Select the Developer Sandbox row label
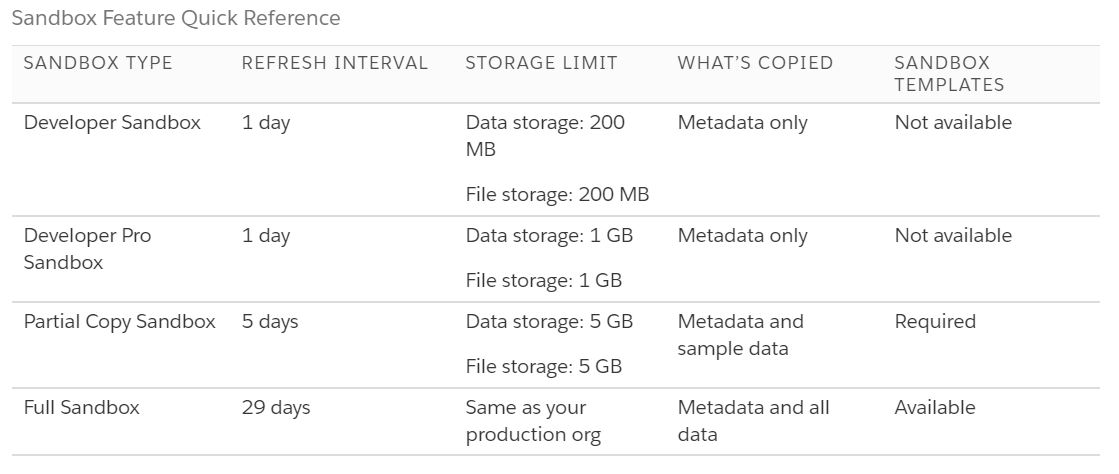 click(x=112, y=123)
